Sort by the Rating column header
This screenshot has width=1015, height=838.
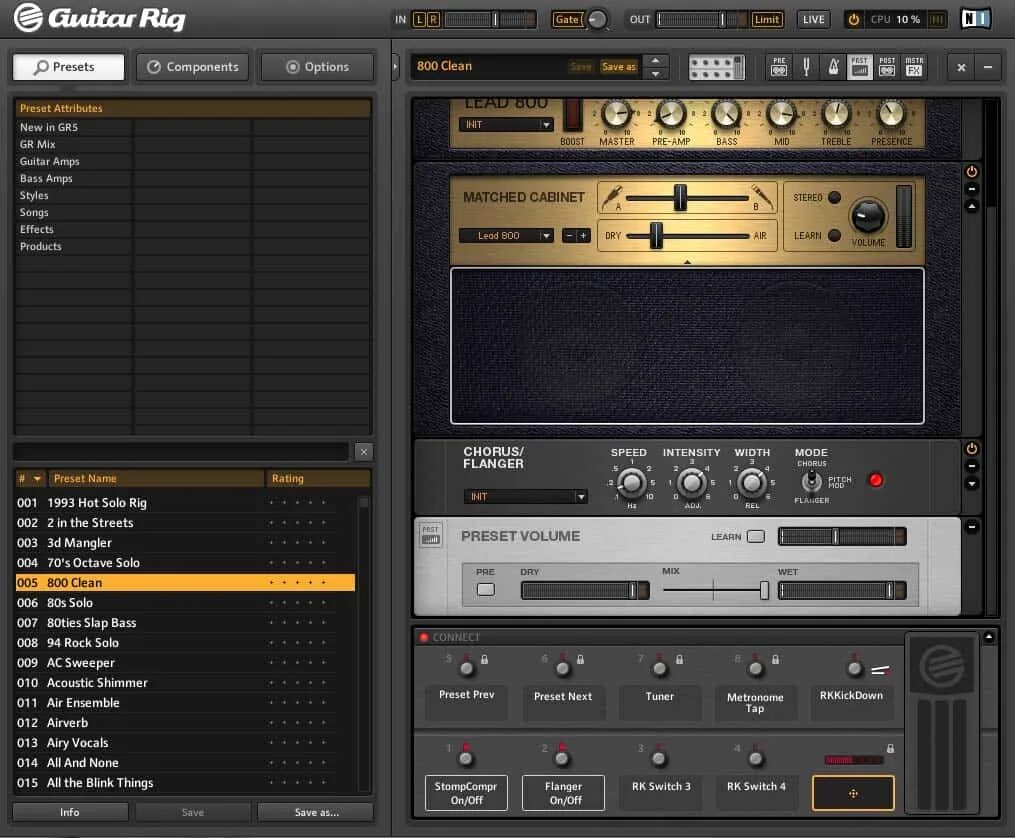coord(317,479)
